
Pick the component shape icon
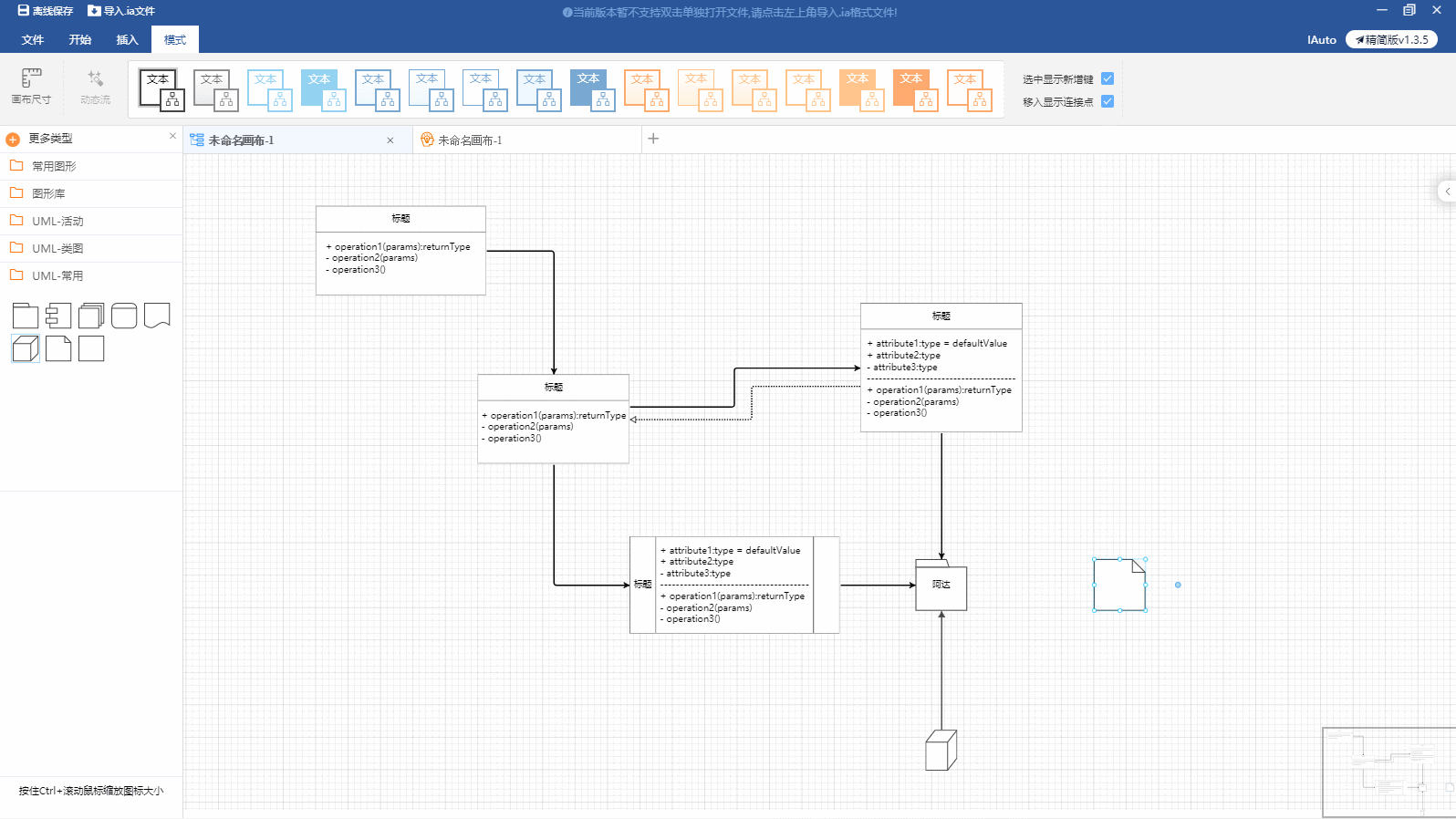tap(58, 316)
